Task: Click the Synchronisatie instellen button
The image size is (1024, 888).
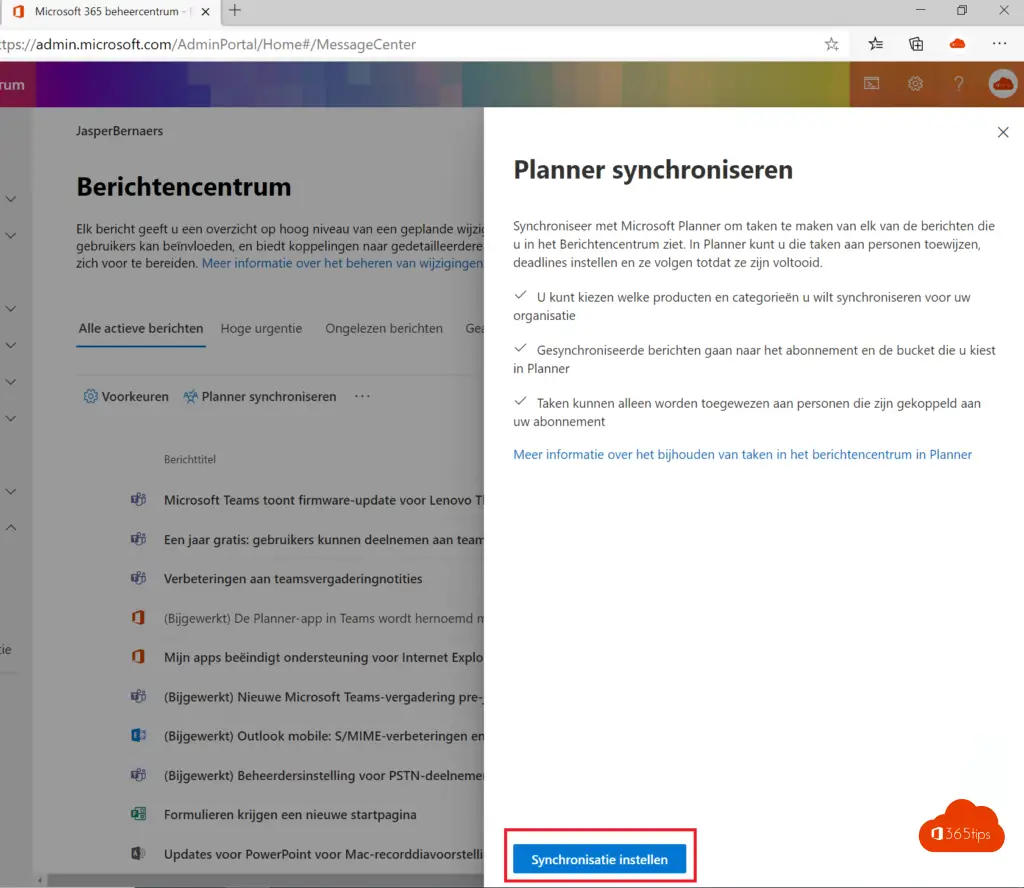Action: 599,860
